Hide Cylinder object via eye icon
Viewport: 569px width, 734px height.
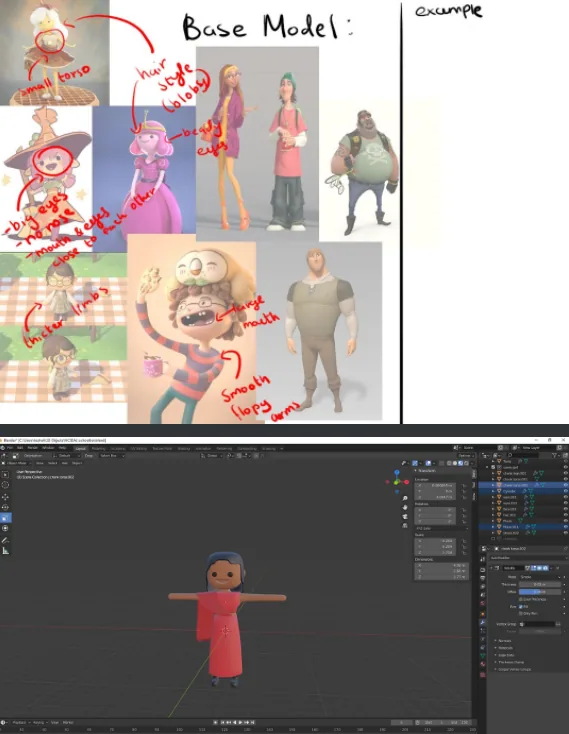[x=566, y=491]
